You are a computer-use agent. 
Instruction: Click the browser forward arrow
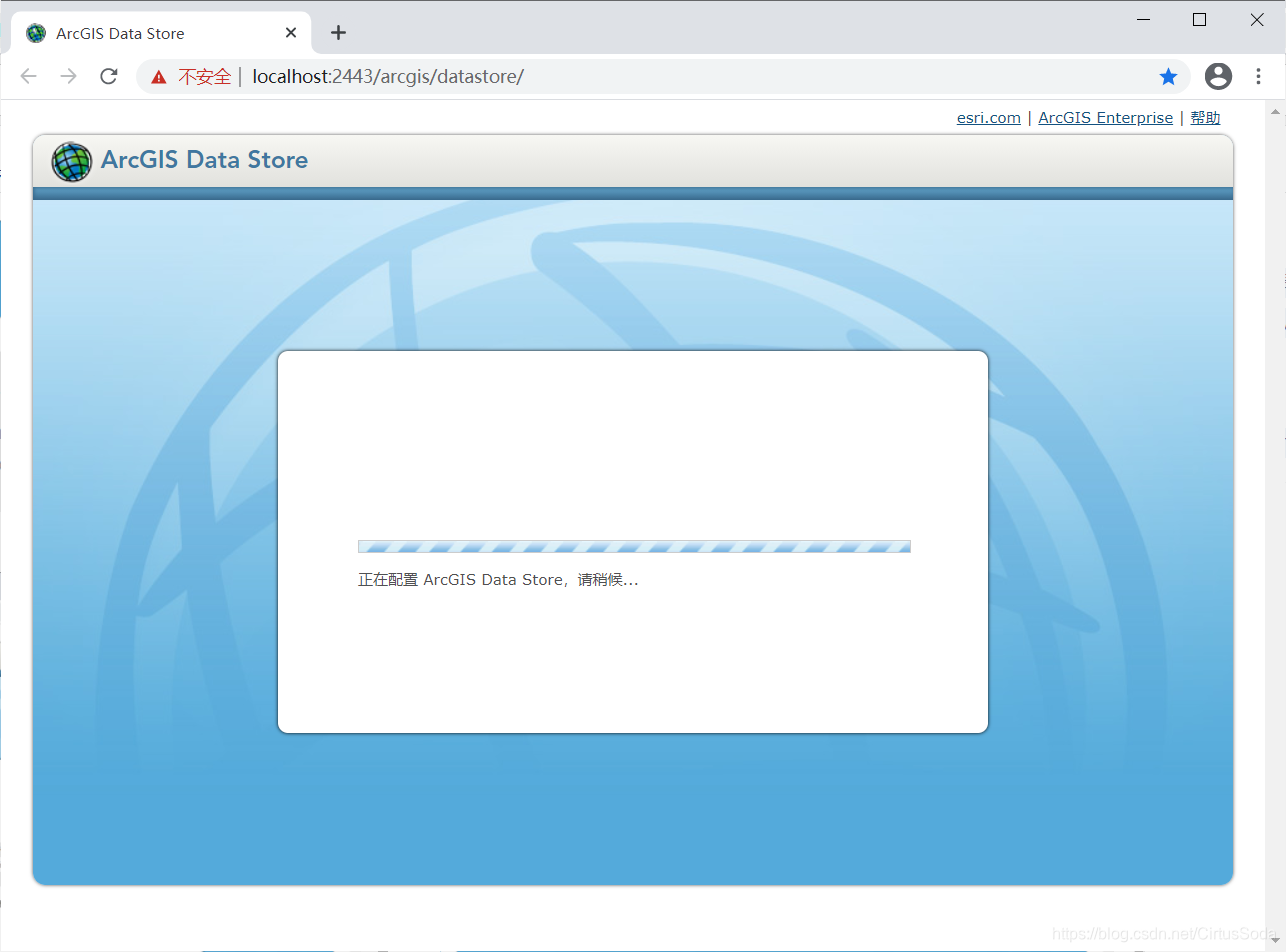point(68,76)
